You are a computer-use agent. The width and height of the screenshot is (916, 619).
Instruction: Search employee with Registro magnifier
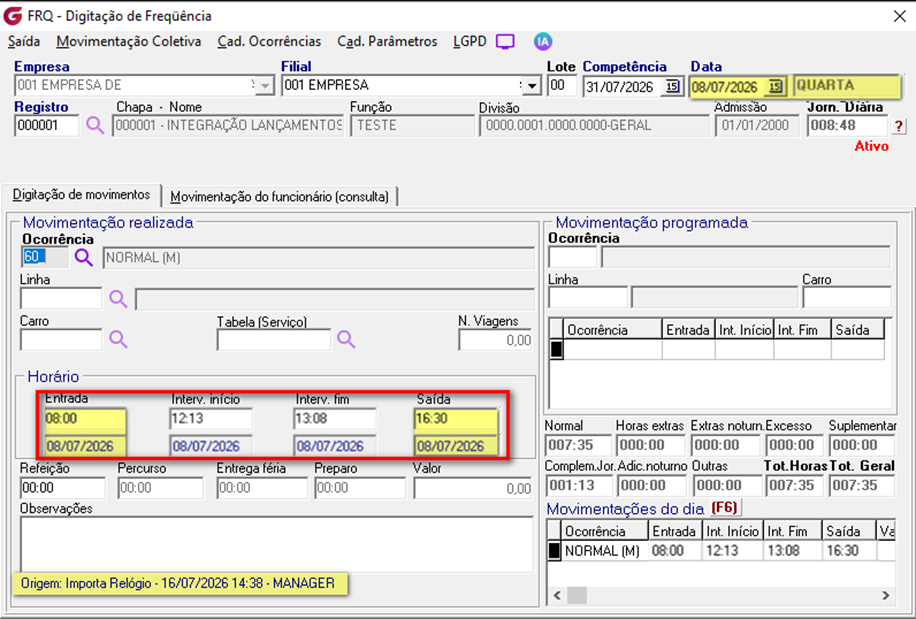(95, 125)
